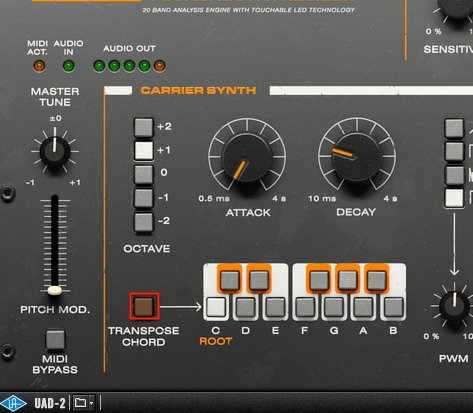The image size is (473, 413).
Task: Click the F key button
Action: tap(305, 307)
